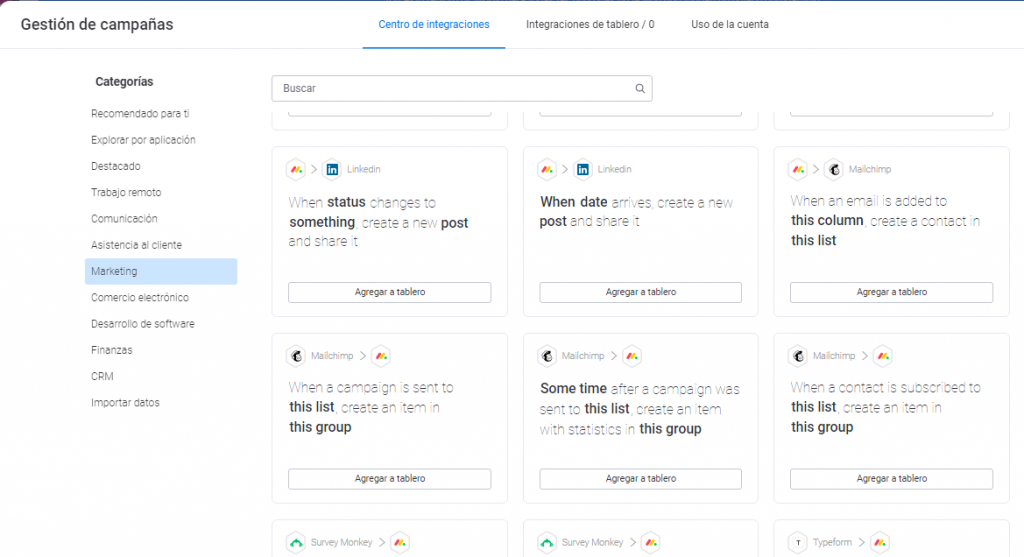Add Some time after campaign recipe to board
This screenshot has width=1024, height=557.
point(640,479)
